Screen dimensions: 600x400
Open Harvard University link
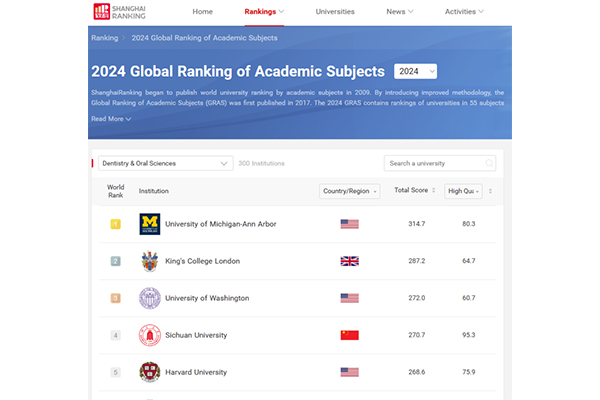pyautogui.click(x=196, y=372)
